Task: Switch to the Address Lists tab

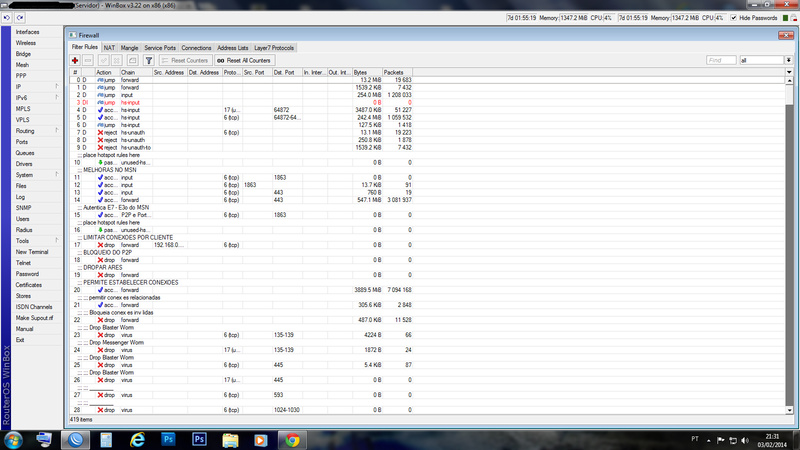Action: pyautogui.click(x=233, y=48)
